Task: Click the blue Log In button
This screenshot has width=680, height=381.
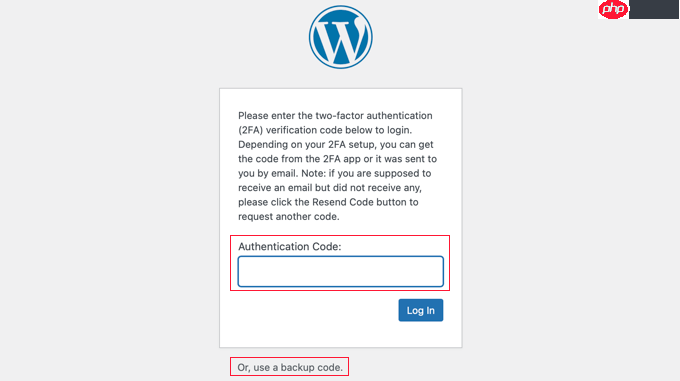Action: tap(421, 310)
